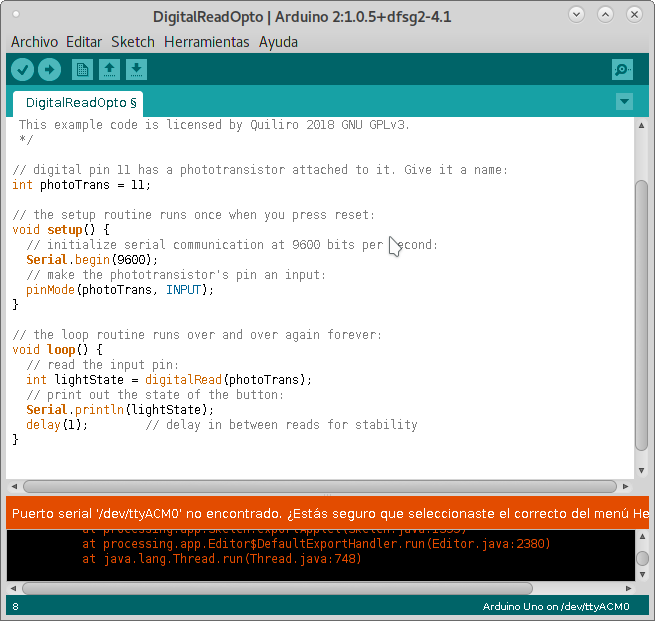Image resolution: width=655 pixels, height=621 pixels.
Task: Open the Ayuda menu
Action: click(x=278, y=42)
